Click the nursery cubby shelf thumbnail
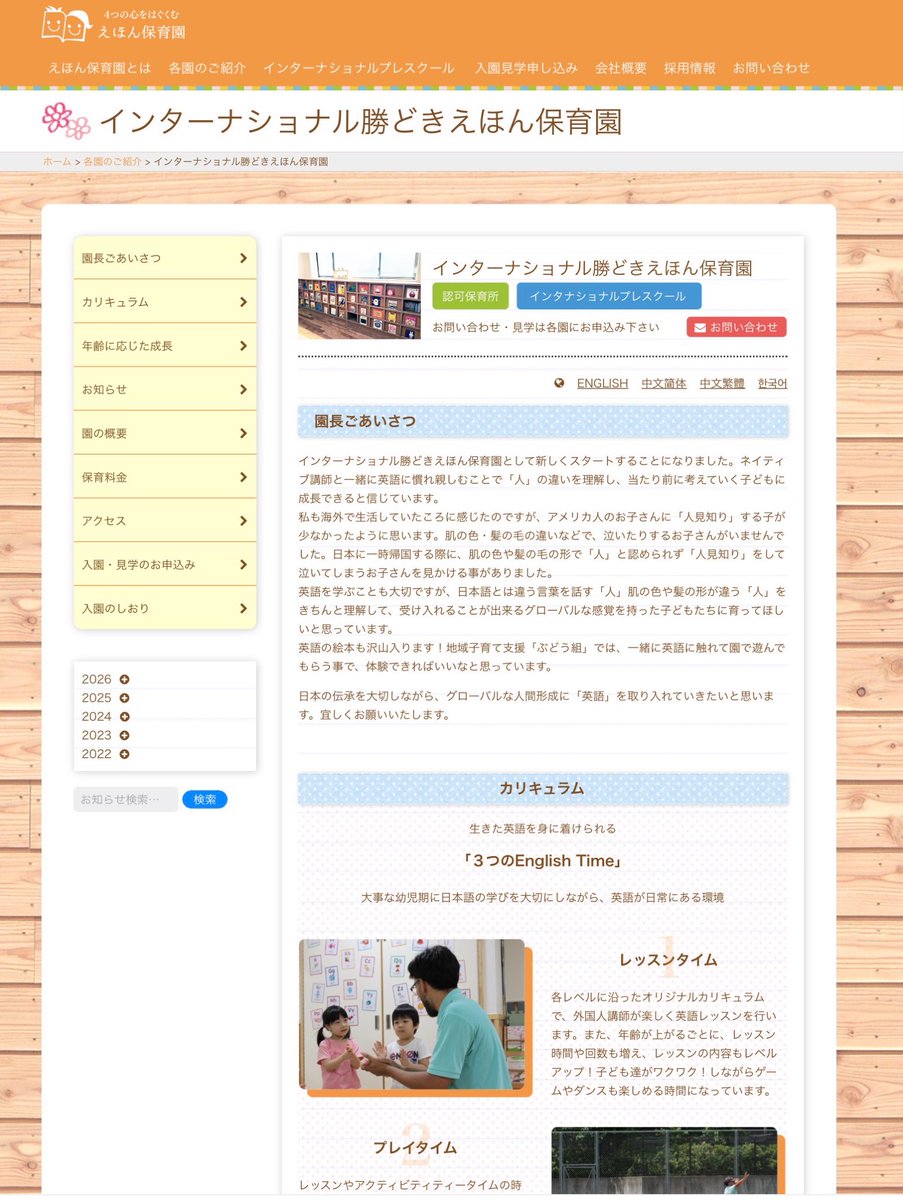The image size is (903, 1200). pyautogui.click(x=359, y=296)
